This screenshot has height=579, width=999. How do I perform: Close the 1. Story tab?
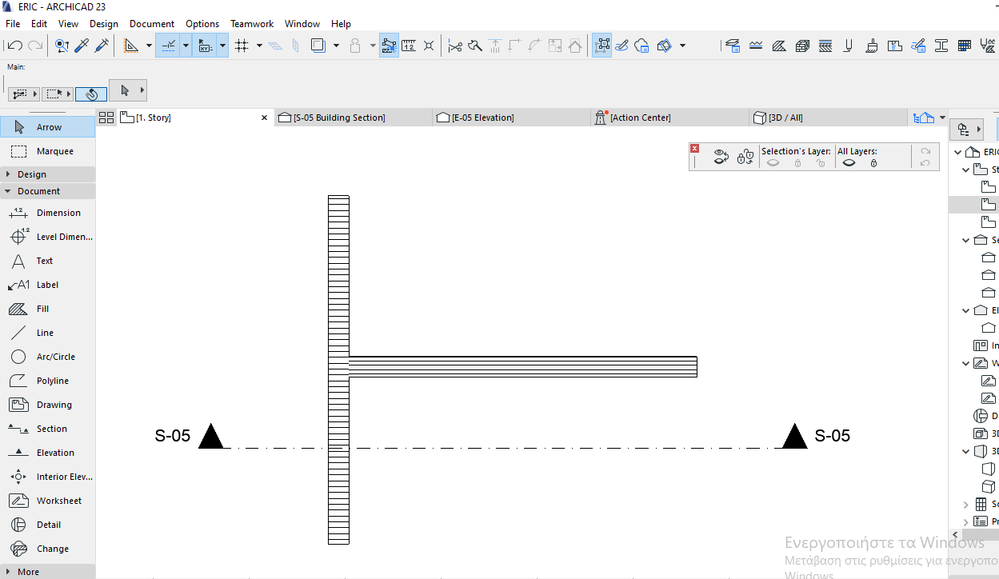[x=264, y=118]
